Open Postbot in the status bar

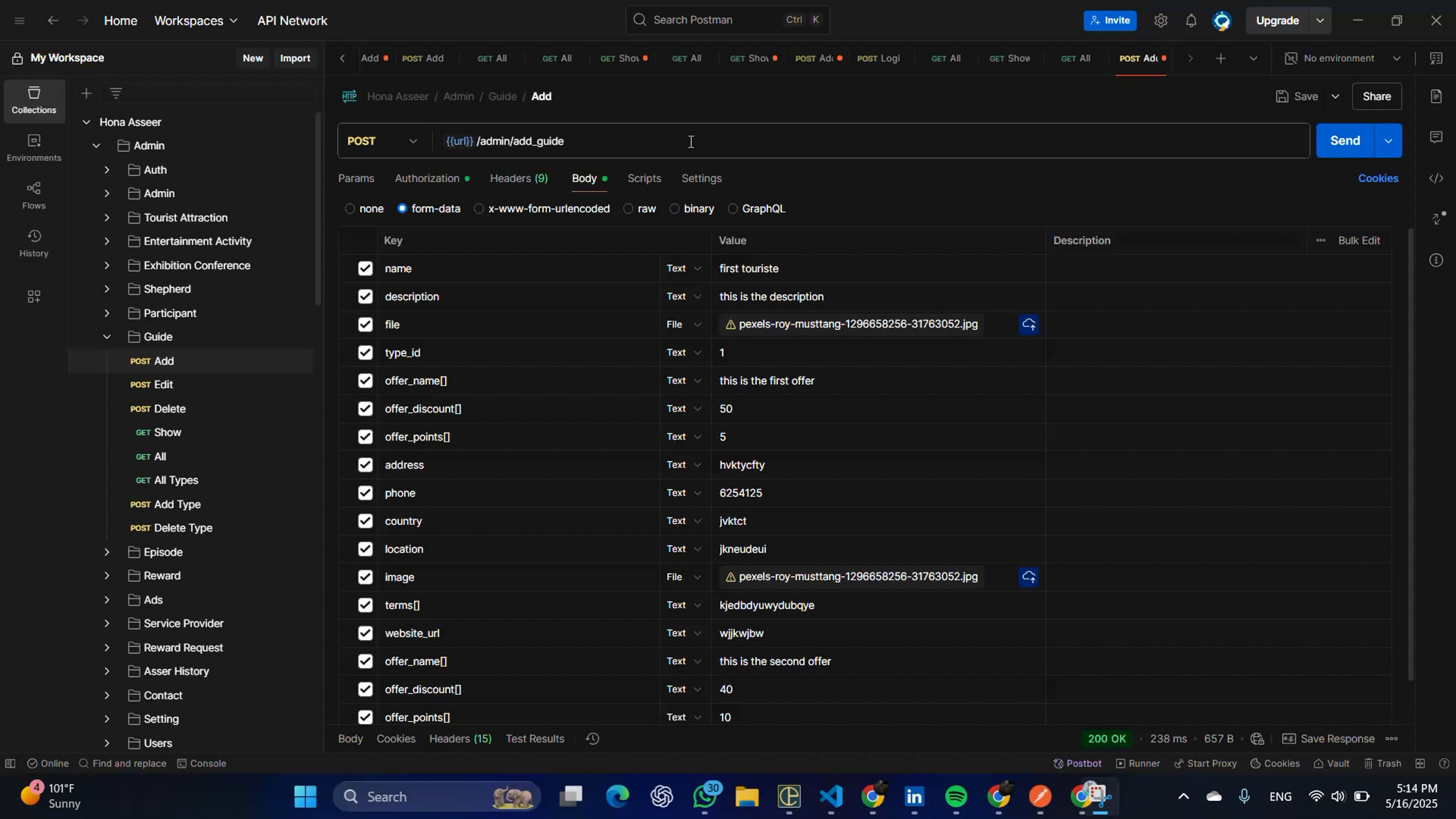point(1077,763)
